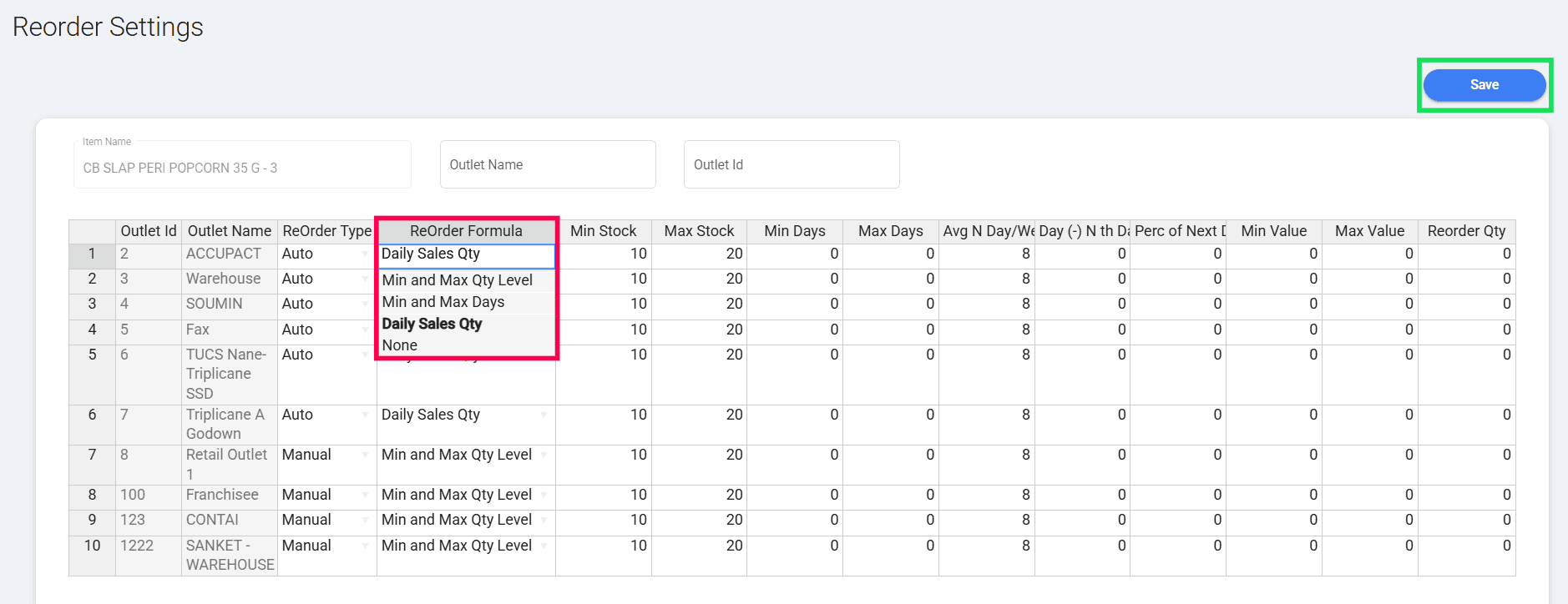This screenshot has width=1568, height=604.
Task: Click the Outlet Id filter field
Action: (x=791, y=165)
